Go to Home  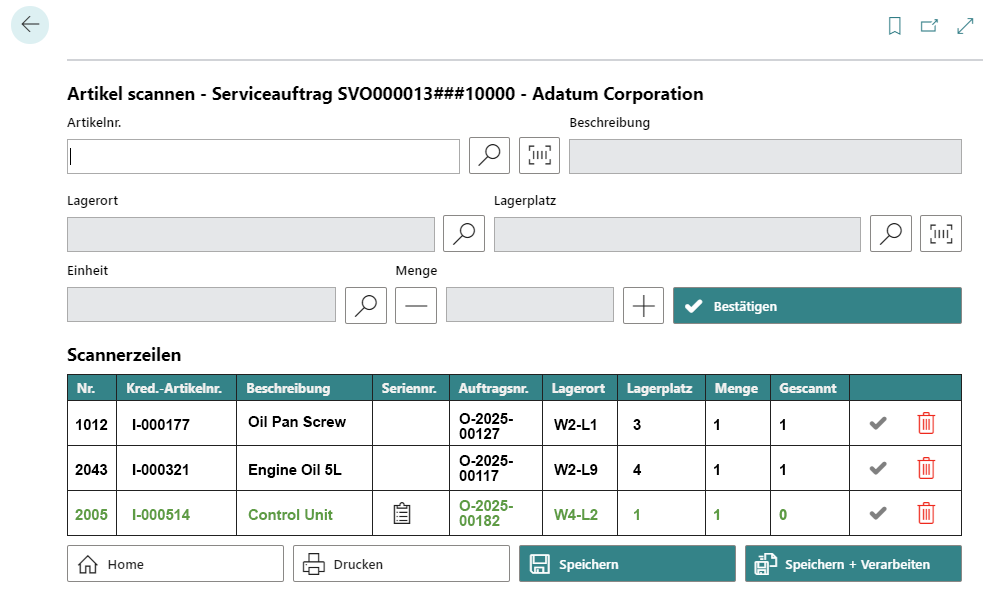pyautogui.click(x=175, y=563)
